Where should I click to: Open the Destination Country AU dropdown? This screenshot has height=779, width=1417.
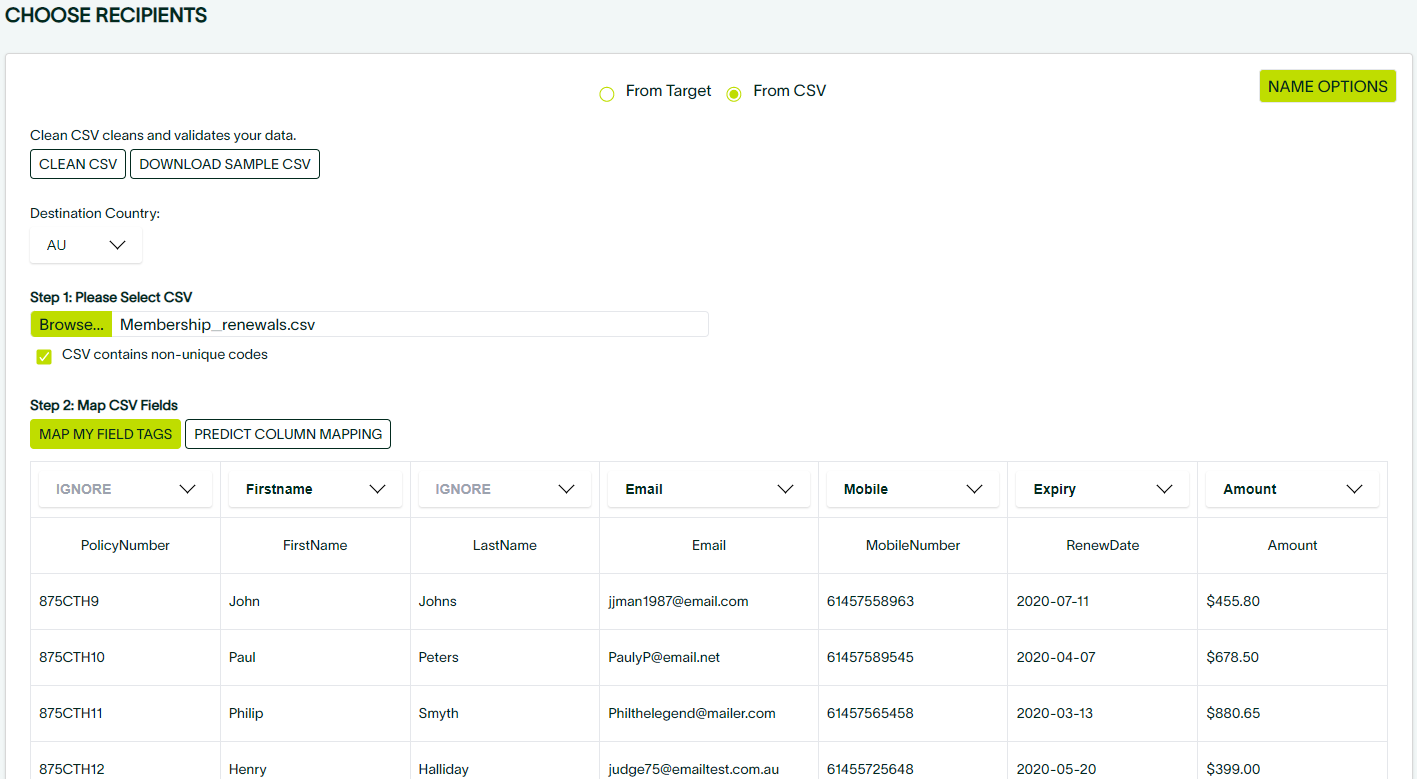(86, 245)
